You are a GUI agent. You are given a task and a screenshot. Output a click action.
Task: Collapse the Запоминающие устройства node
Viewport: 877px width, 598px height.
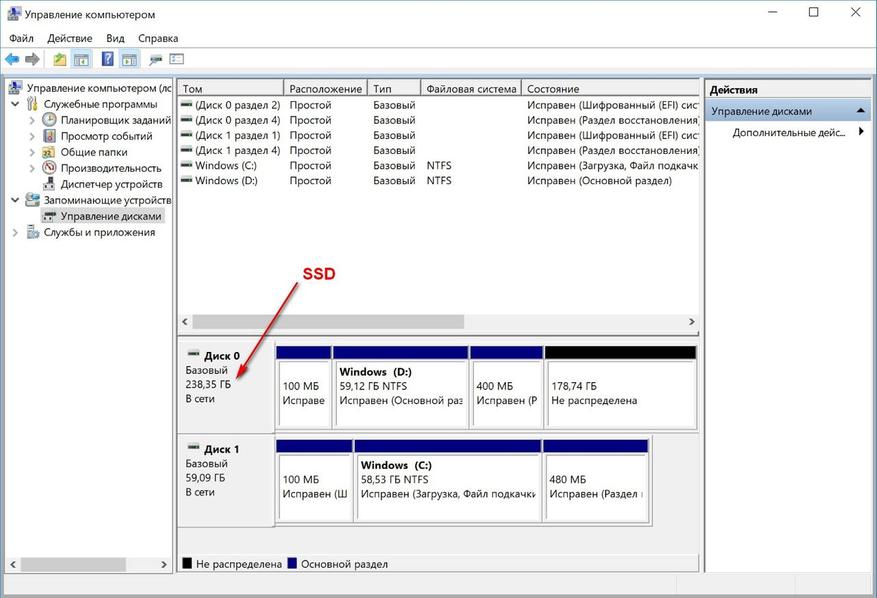pyautogui.click(x=15, y=200)
